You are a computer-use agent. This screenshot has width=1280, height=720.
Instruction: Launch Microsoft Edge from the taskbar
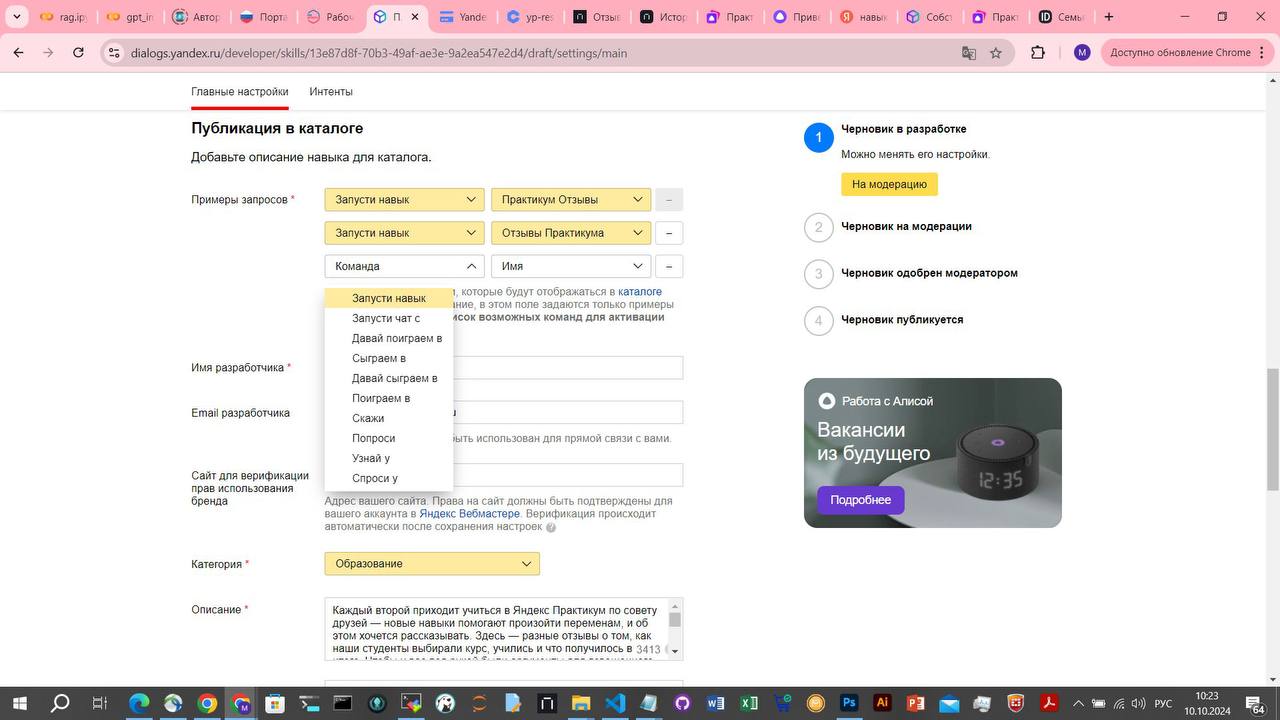point(139,703)
